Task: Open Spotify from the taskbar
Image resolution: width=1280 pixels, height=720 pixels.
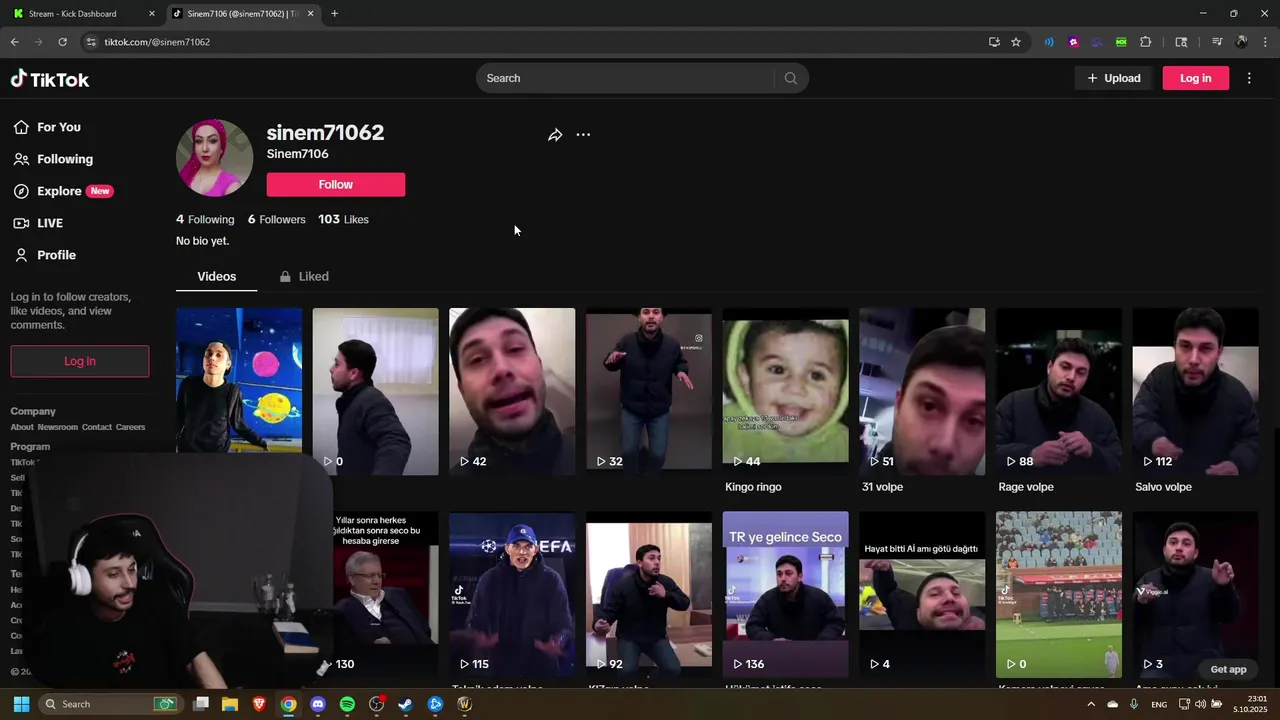Action: click(x=347, y=704)
